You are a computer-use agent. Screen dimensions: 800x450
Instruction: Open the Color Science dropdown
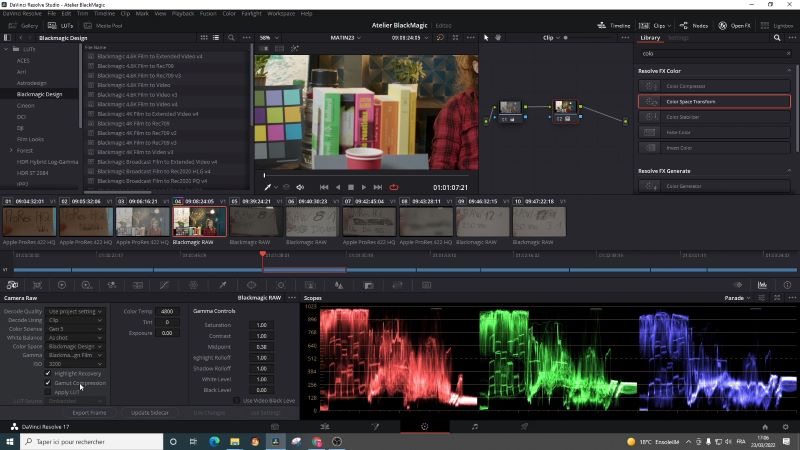click(x=74, y=329)
